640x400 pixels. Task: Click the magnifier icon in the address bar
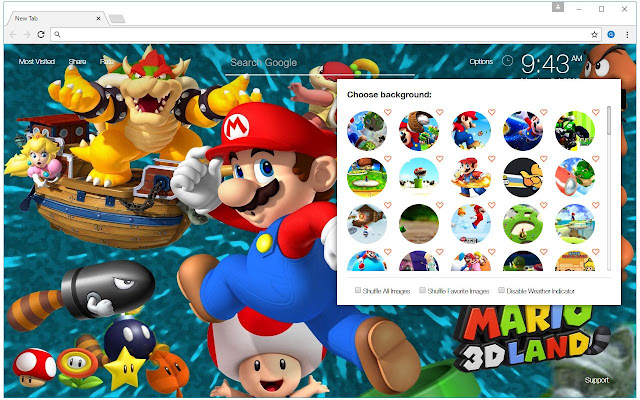(x=58, y=35)
